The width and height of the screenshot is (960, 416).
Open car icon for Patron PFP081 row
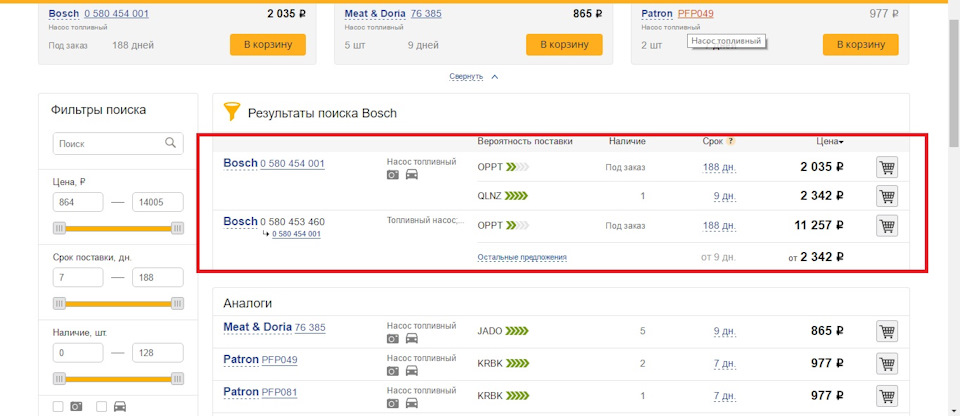click(x=412, y=403)
